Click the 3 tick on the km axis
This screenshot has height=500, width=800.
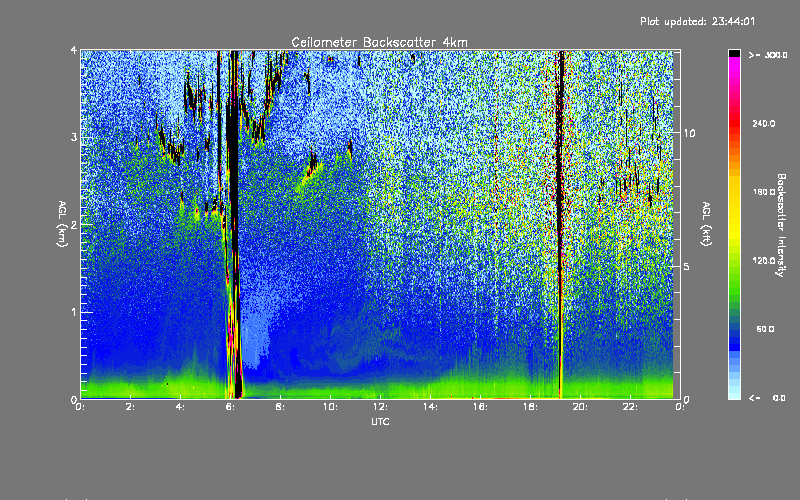coord(74,137)
